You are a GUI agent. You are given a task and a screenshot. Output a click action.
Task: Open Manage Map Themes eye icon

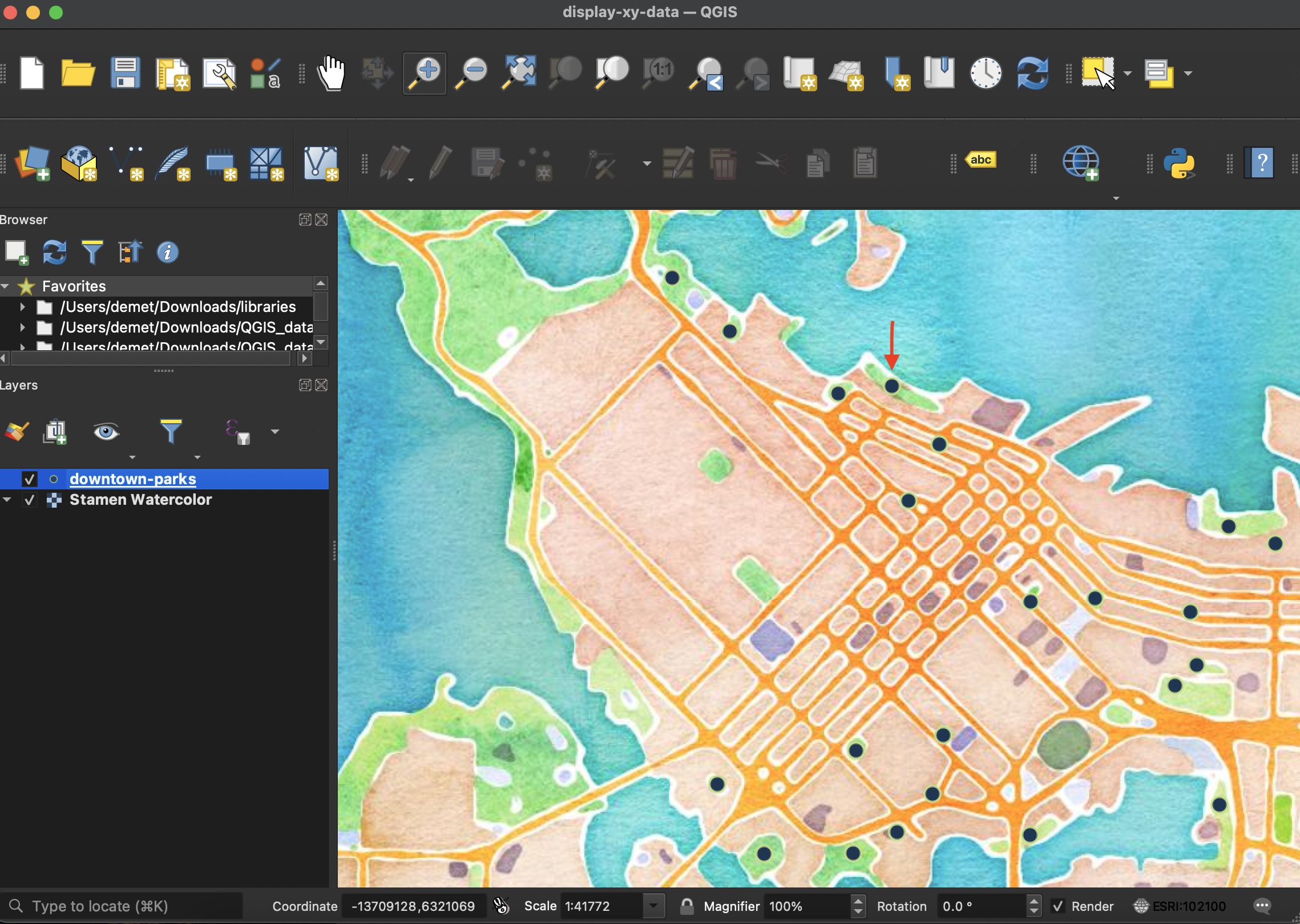(106, 432)
